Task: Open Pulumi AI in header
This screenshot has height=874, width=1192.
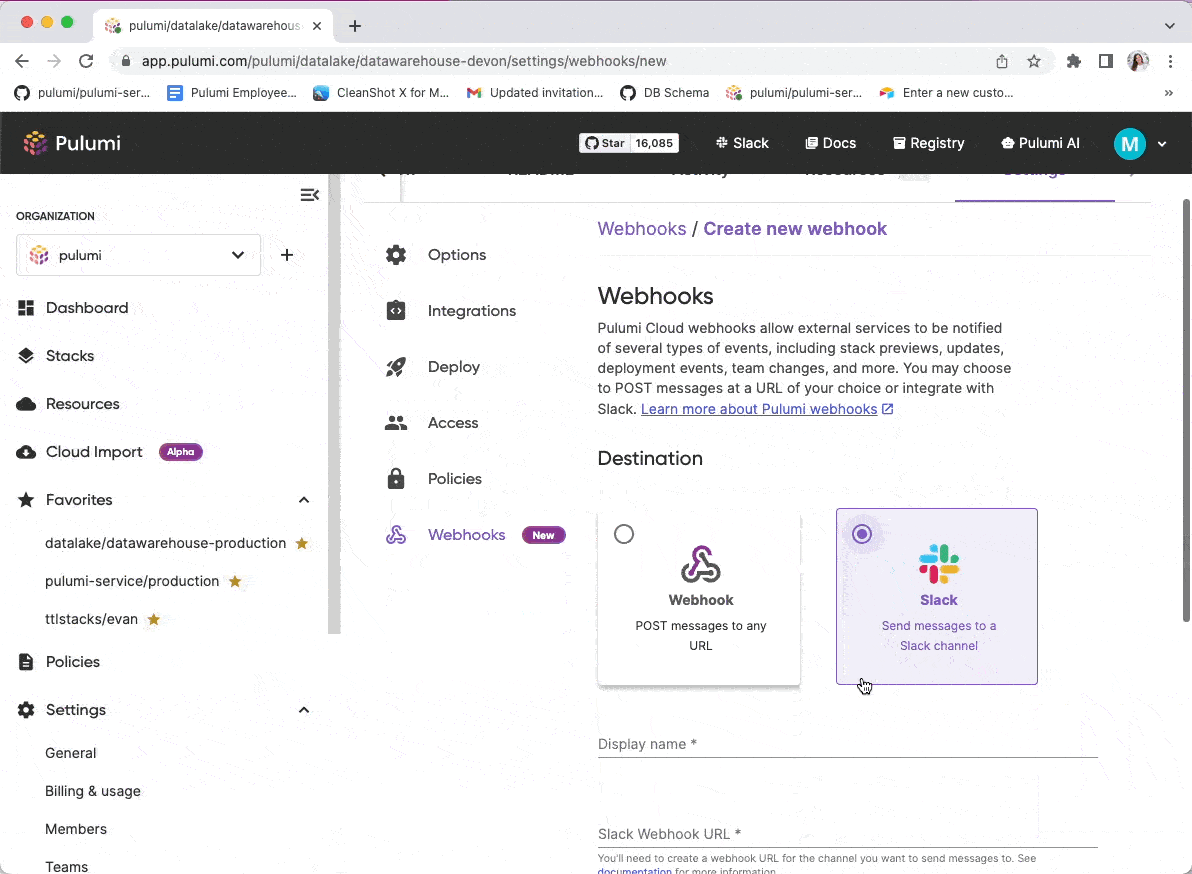Action: [x=1040, y=143]
